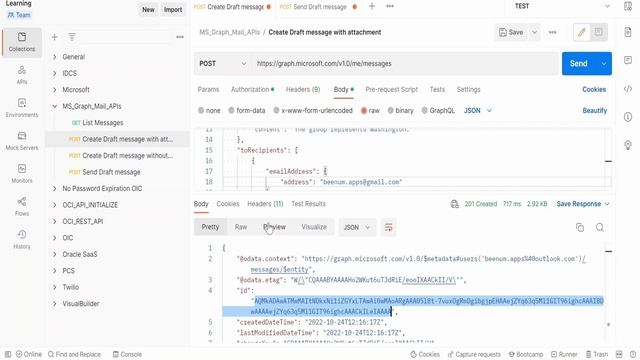Open the Tests request tab

click(x=437, y=89)
